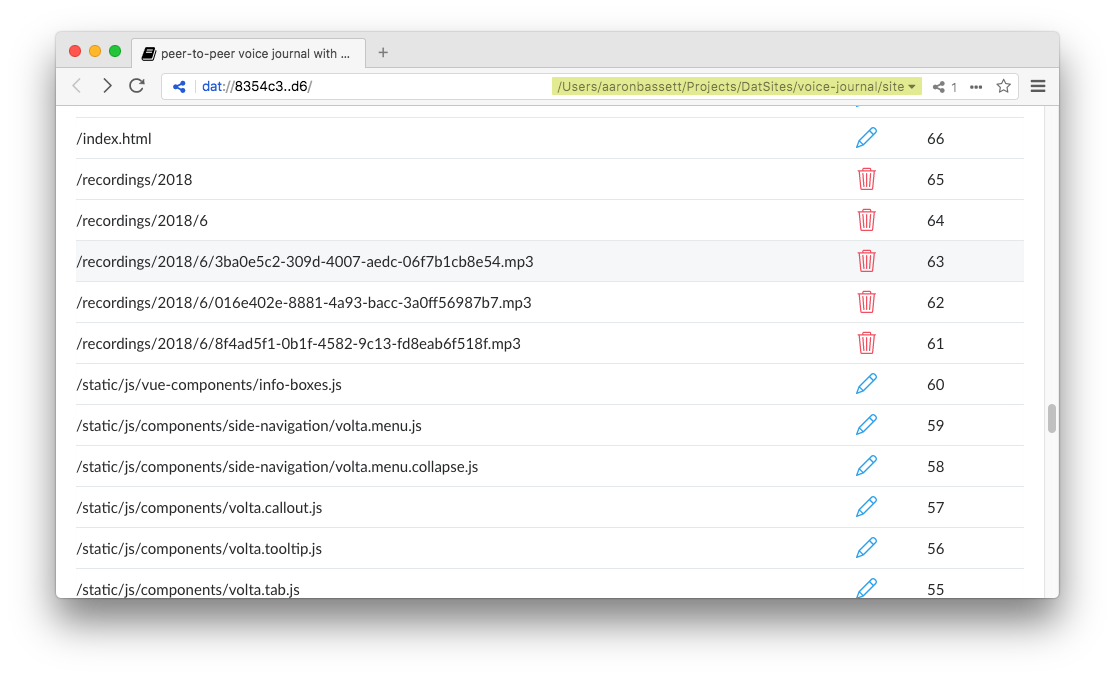This screenshot has width=1115, height=678.
Task: Bookmark the page with the star icon
Action: coord(1003,86)
